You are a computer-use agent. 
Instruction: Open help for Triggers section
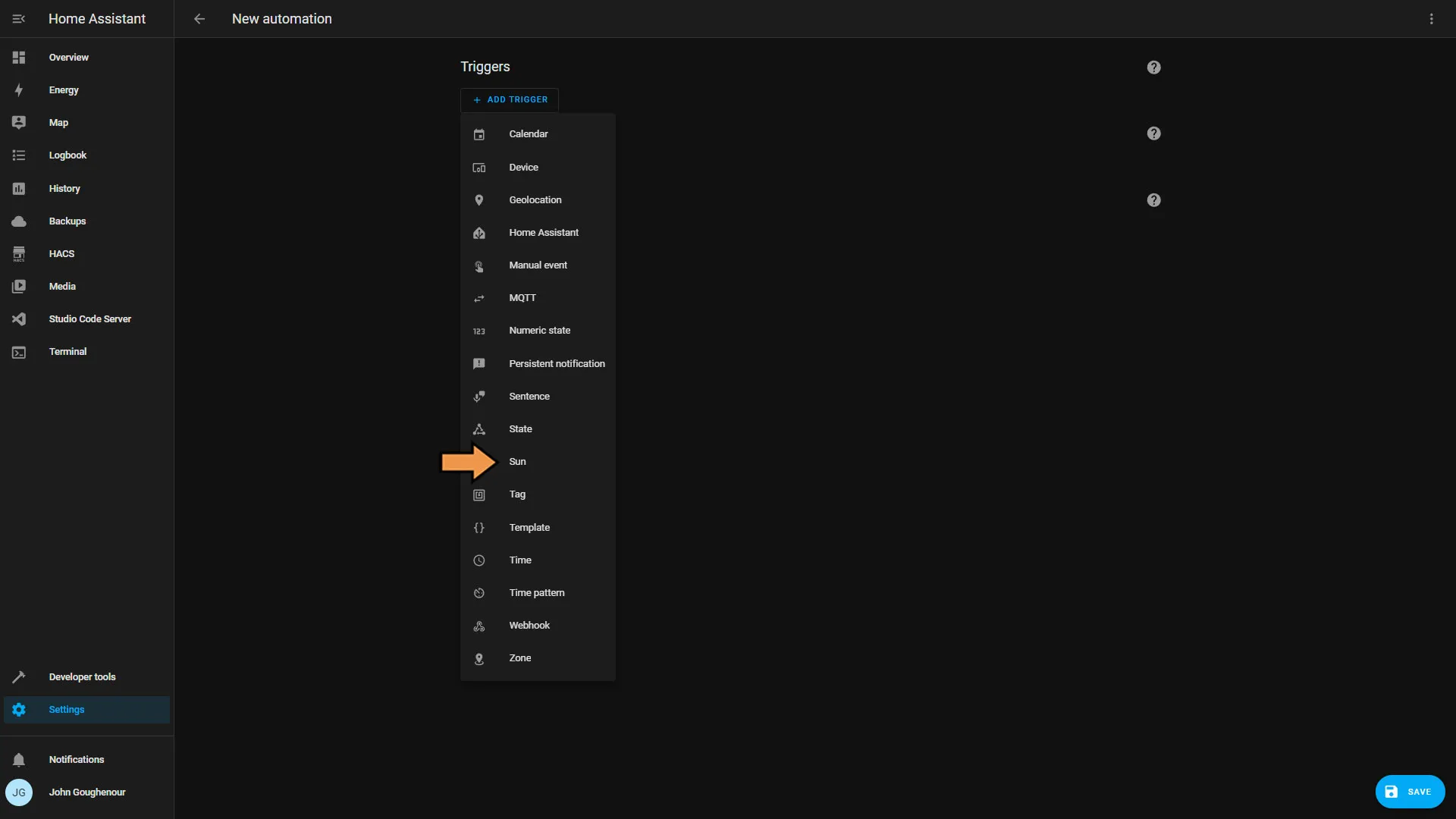(1153, 67)
